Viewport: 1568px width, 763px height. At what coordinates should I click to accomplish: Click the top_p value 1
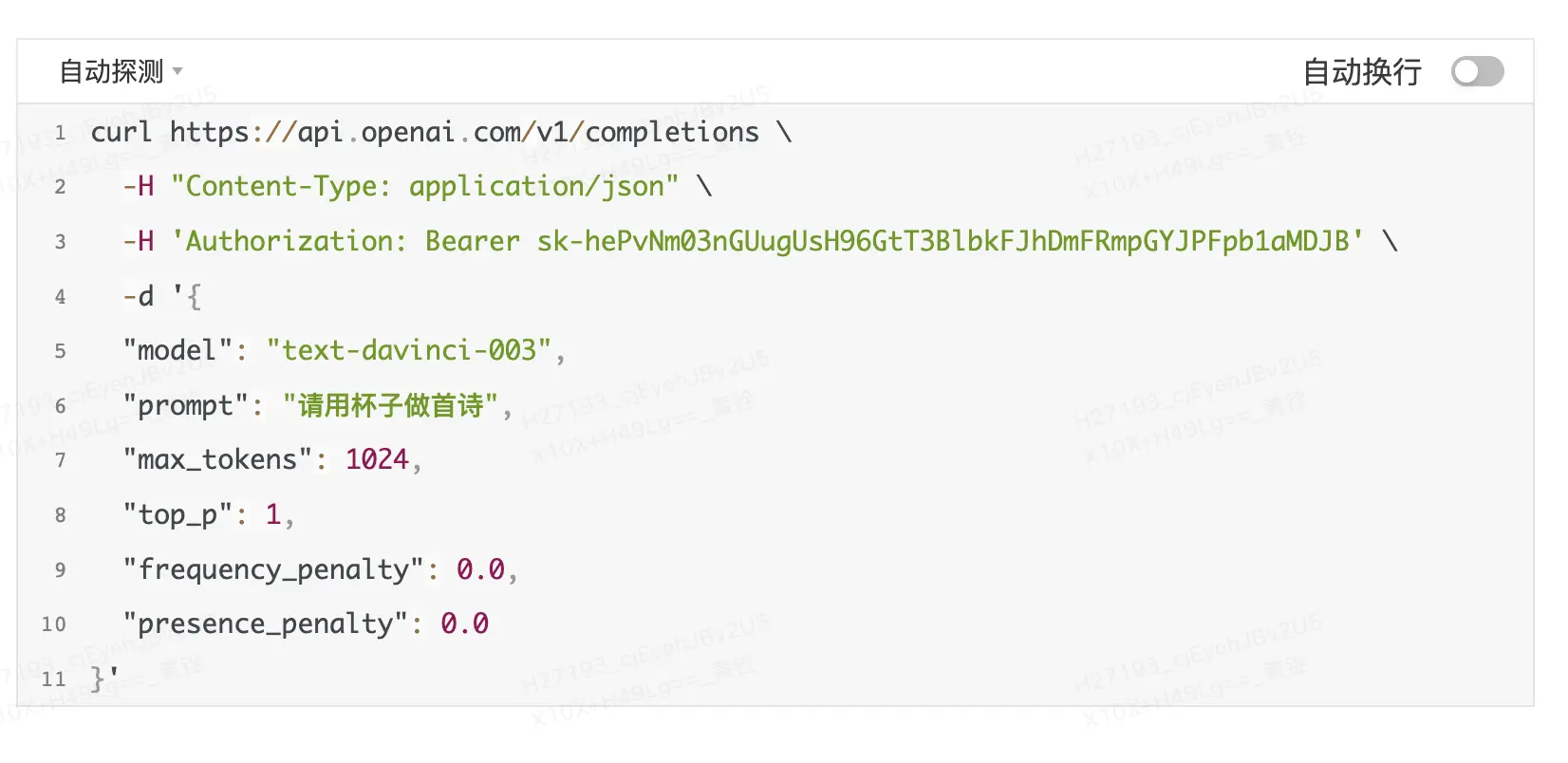point(273,515)
